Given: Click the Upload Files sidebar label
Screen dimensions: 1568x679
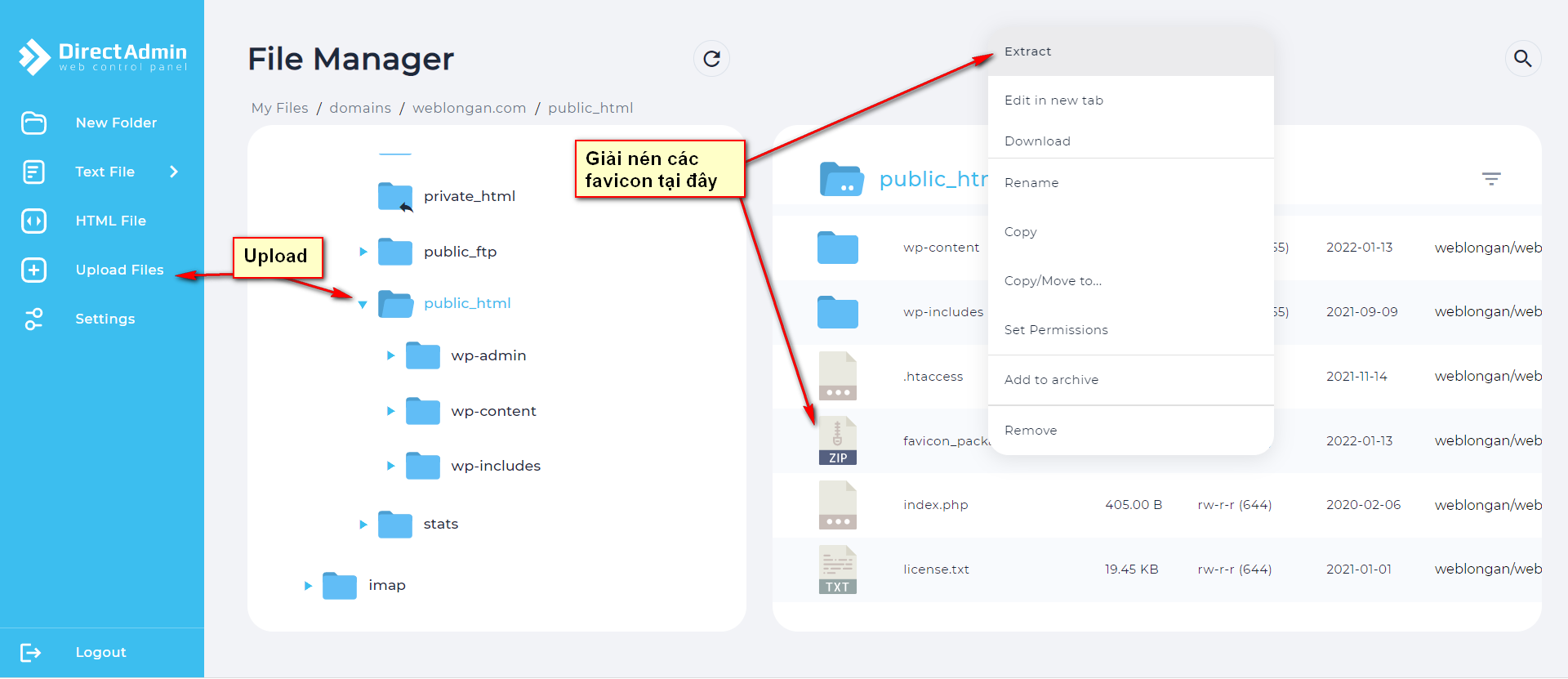Looking at the screenshot, I should tap(119, 270).
